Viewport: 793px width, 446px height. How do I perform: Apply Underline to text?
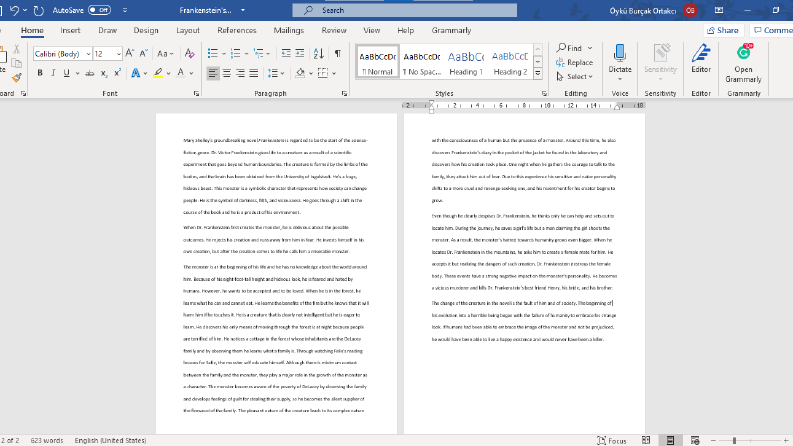pos(66,73)
